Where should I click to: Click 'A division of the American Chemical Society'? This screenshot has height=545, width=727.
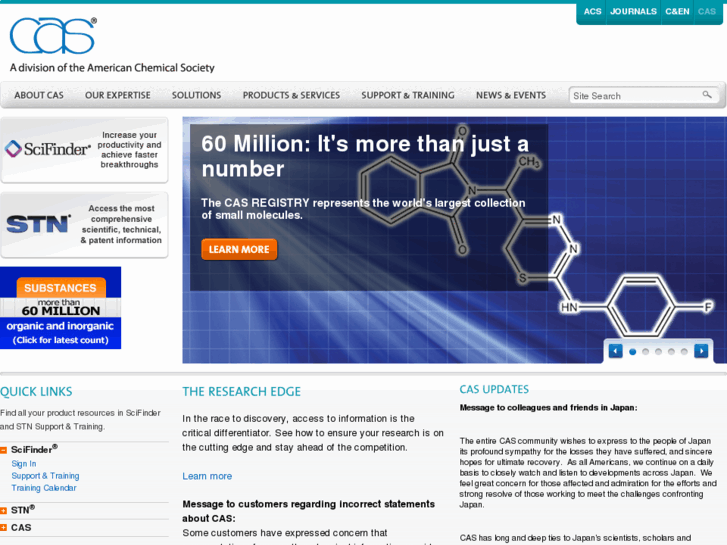click(x=112, y=68)
